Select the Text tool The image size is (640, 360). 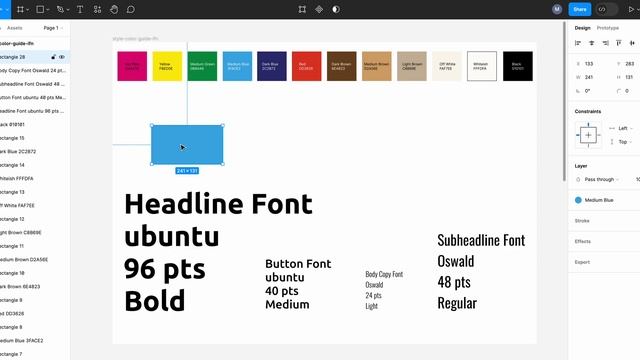(80, 9)
